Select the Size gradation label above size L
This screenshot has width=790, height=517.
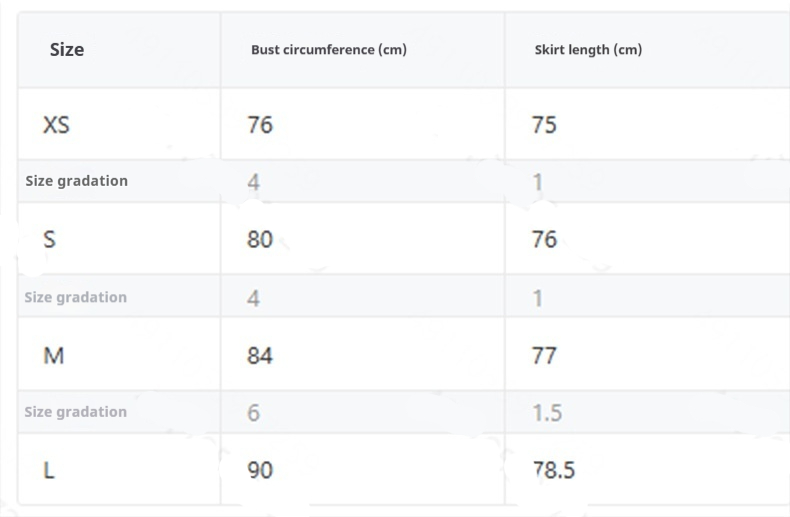pyautogui.click(x=76, y=412)
